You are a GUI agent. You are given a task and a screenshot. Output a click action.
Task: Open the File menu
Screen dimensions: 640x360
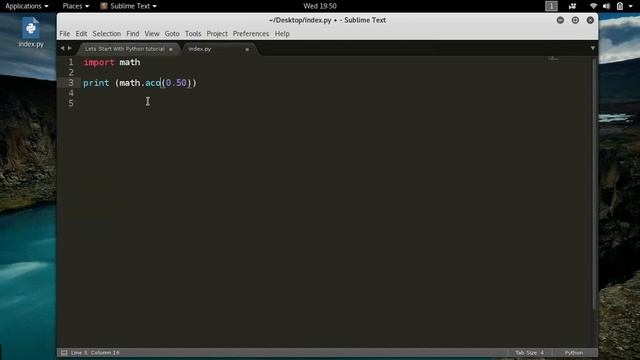point(64,34)
